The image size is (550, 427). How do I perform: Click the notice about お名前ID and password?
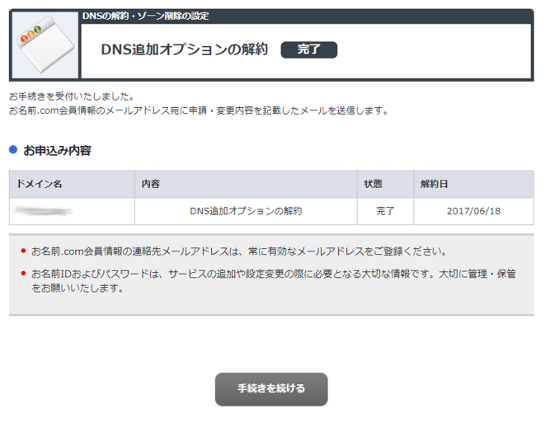tap(274, 281)
